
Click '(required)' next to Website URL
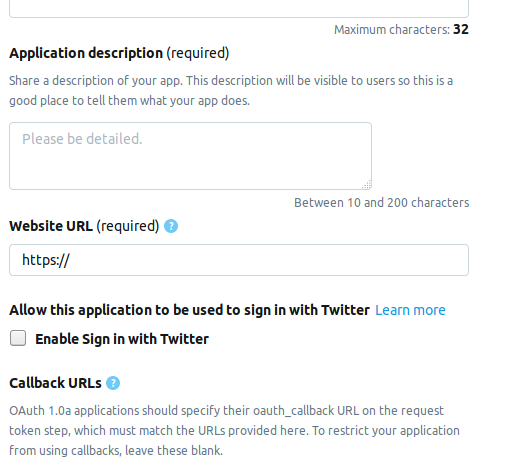click(x=128, y=226)
